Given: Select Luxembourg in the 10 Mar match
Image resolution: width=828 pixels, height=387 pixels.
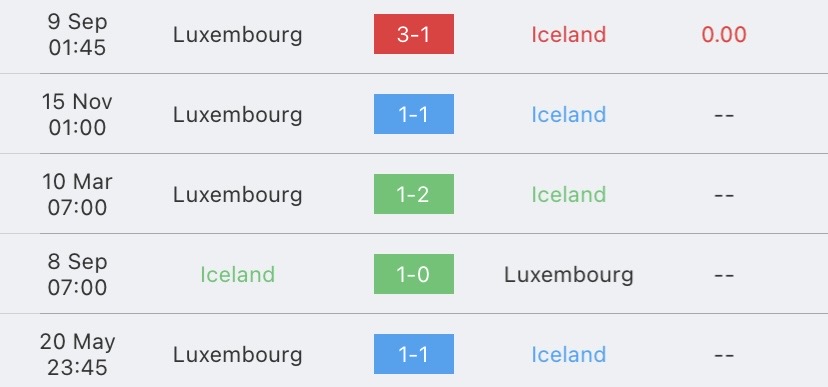Looking at the screenshot, I should 238,195.
